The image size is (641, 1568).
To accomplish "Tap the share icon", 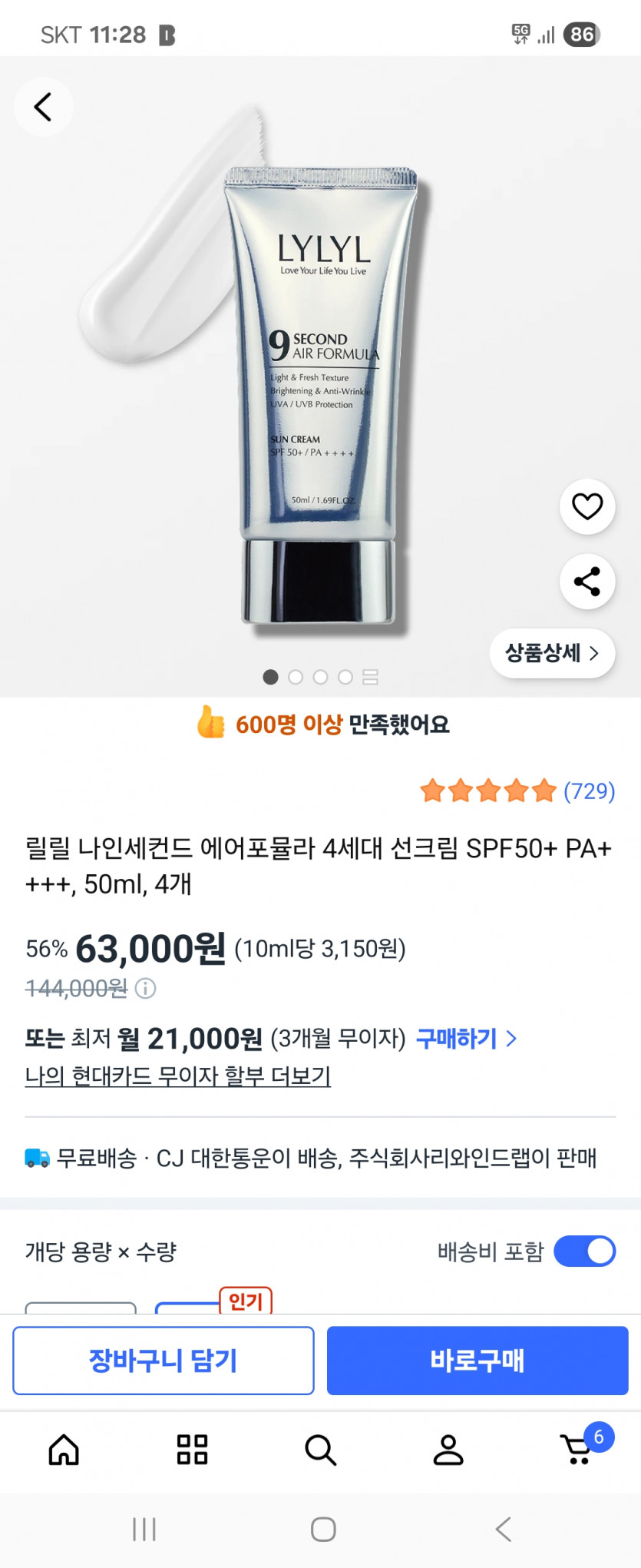I will 587,582.
